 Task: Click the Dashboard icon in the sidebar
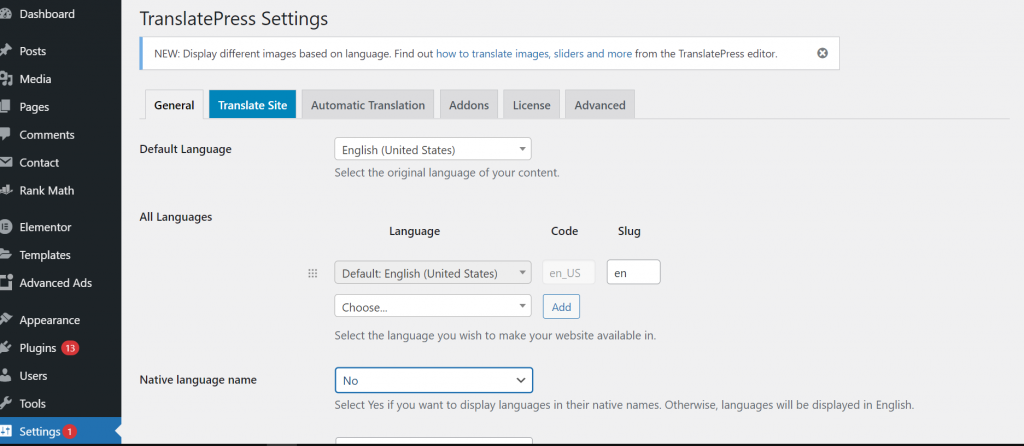(x=5, y=14)
